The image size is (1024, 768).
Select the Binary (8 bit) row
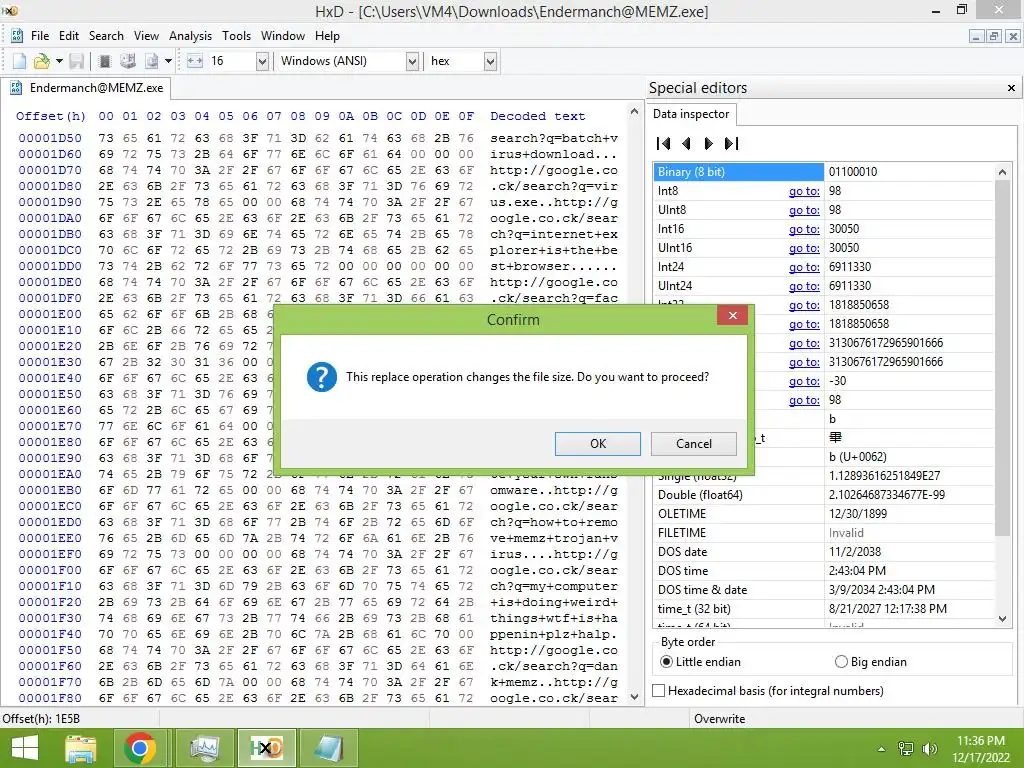824,172
